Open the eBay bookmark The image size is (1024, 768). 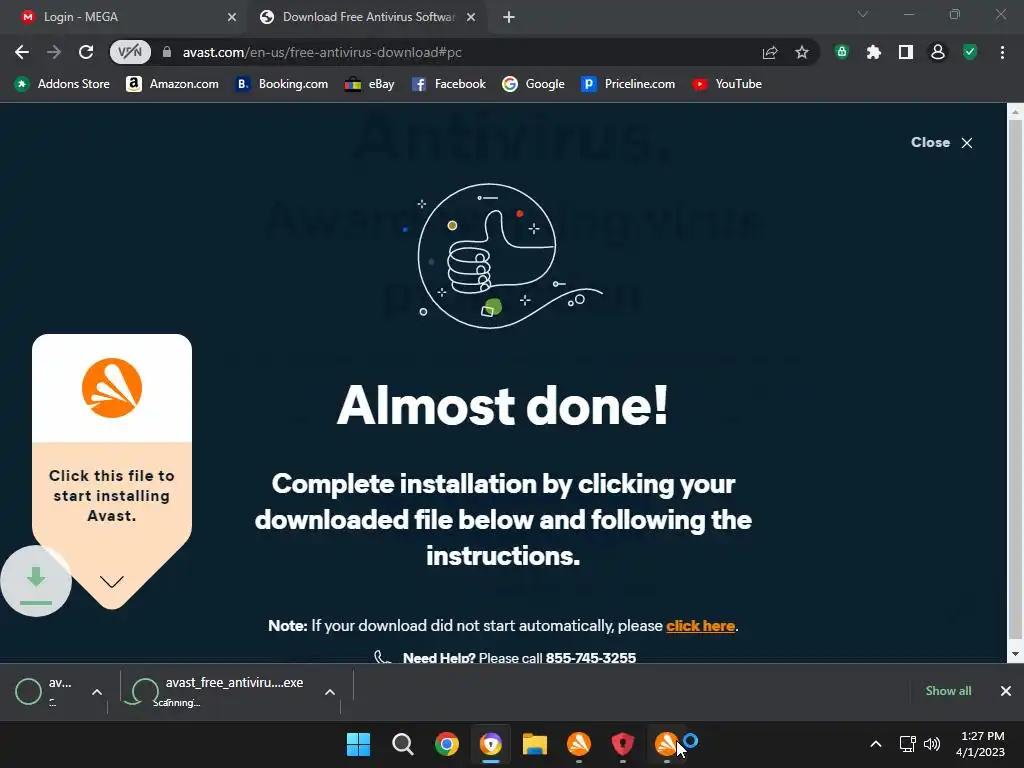[370, 84]
